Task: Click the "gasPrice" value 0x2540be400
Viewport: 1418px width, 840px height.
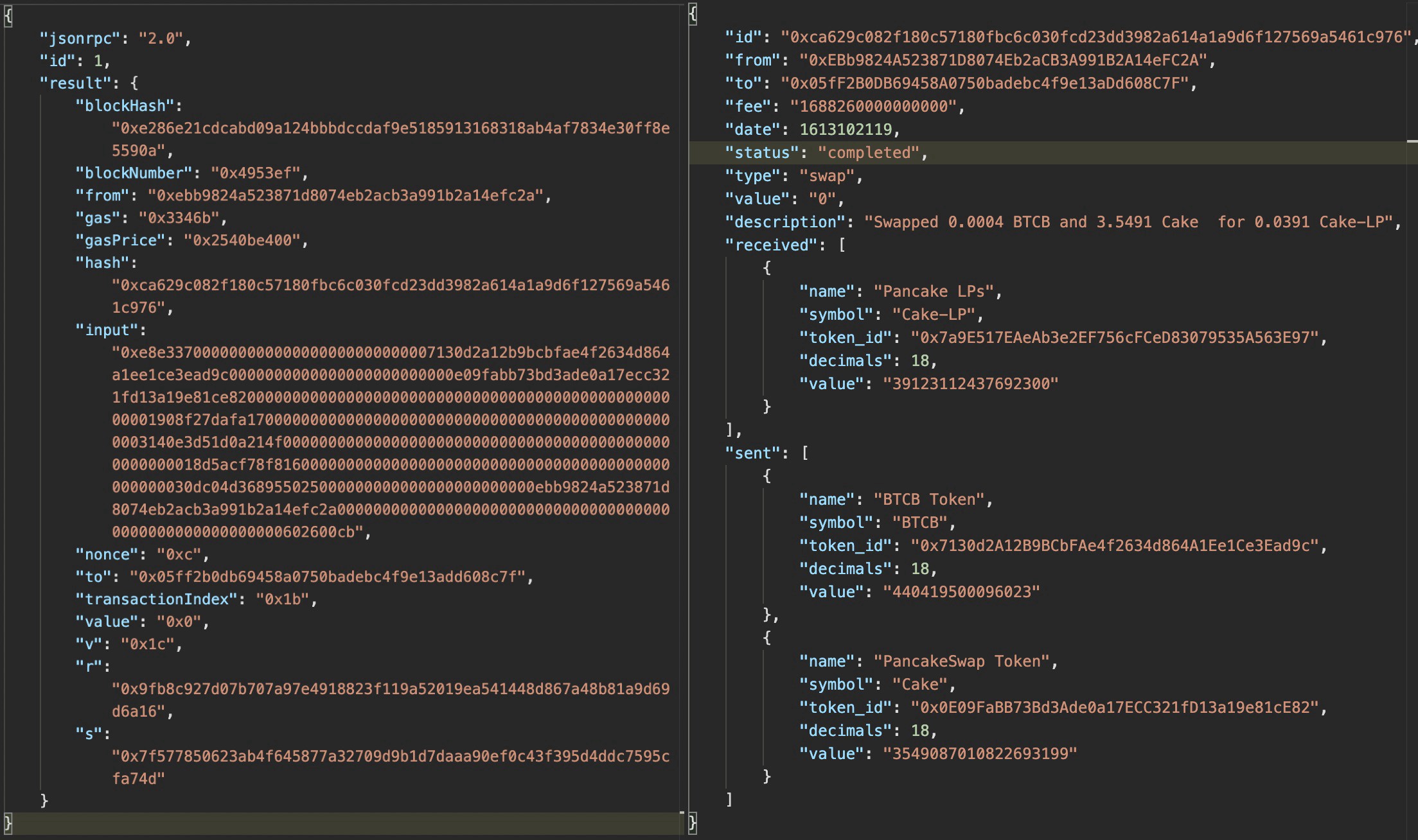Action: click(x=242, y=241)
